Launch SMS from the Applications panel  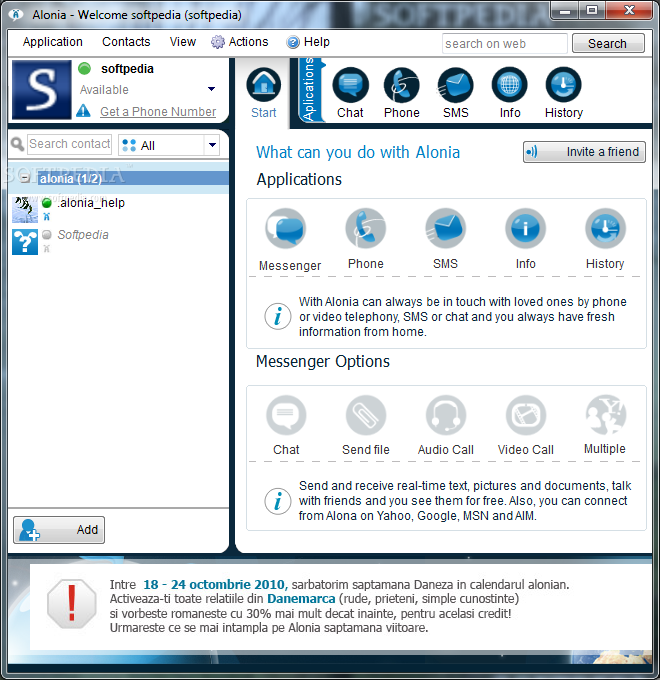pos(445,229)
